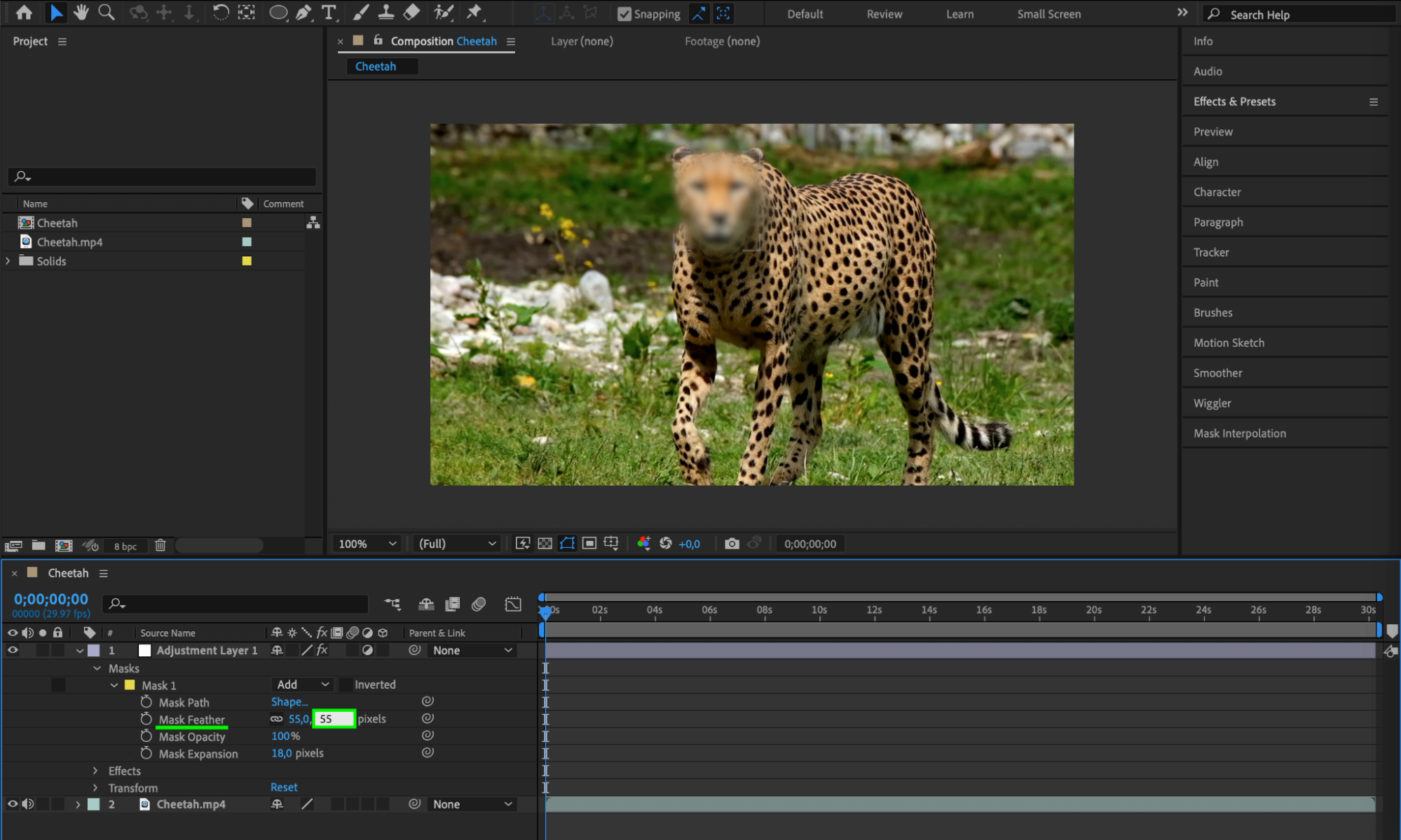The height and width of the screenshot is (840, 1401).
Task: Open the Mask 1 mode dropdown (Add)
Action: pyautogui.click(x=302, y=684)
